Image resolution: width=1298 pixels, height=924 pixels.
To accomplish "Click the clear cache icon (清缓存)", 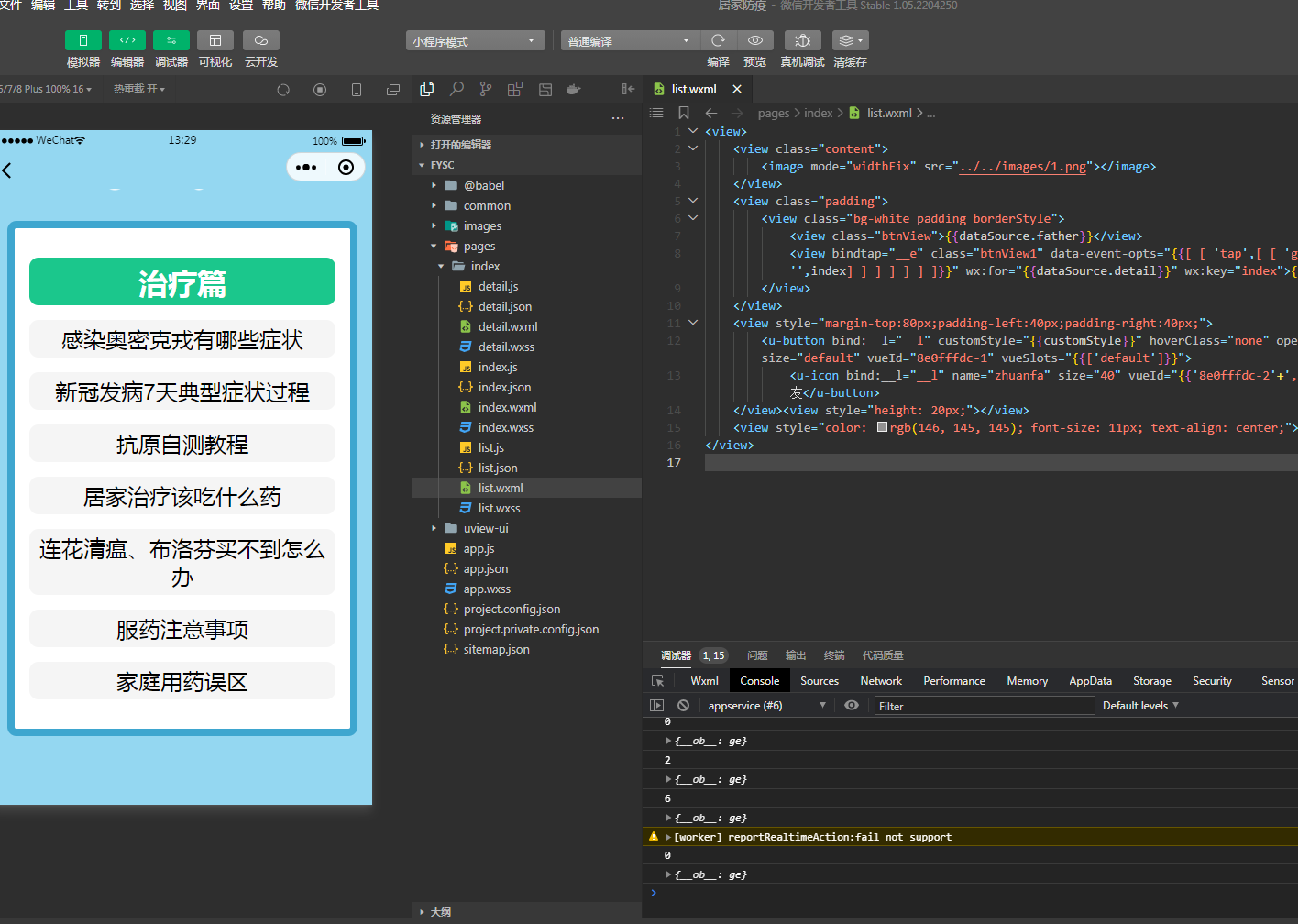I will [x=850, y=40].
